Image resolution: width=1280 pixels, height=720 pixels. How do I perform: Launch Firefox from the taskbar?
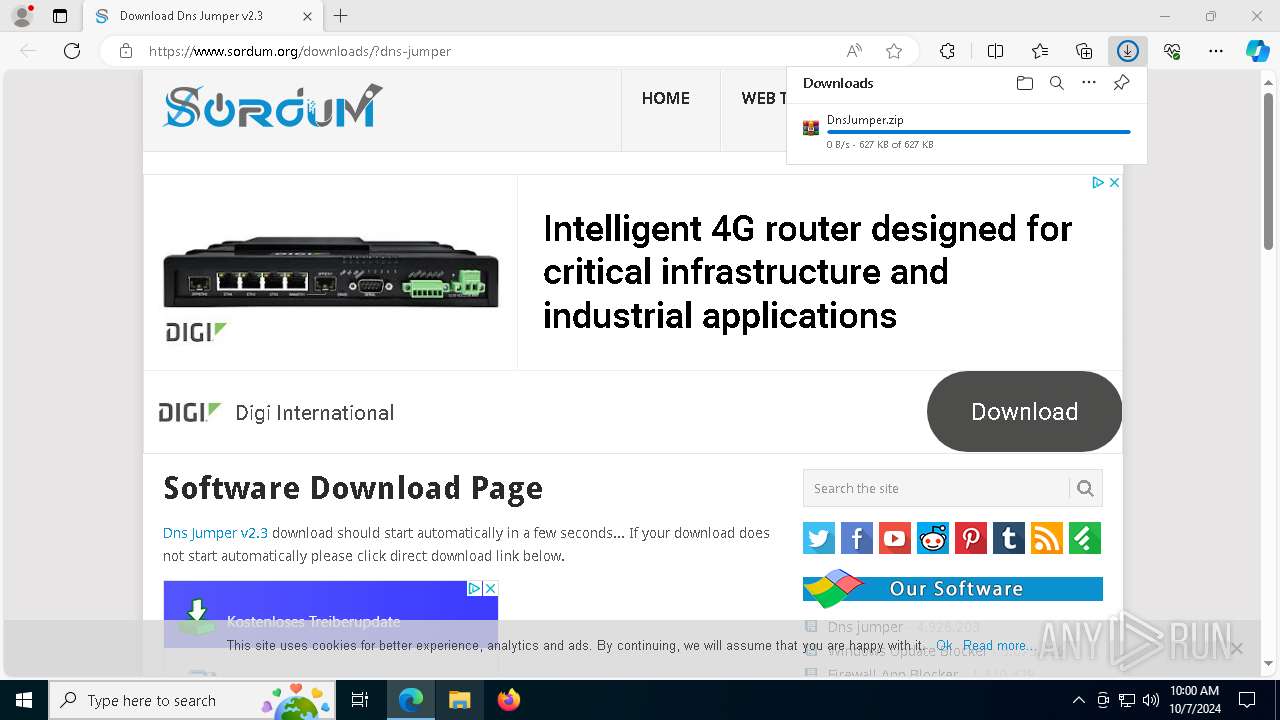click(508, 700)
